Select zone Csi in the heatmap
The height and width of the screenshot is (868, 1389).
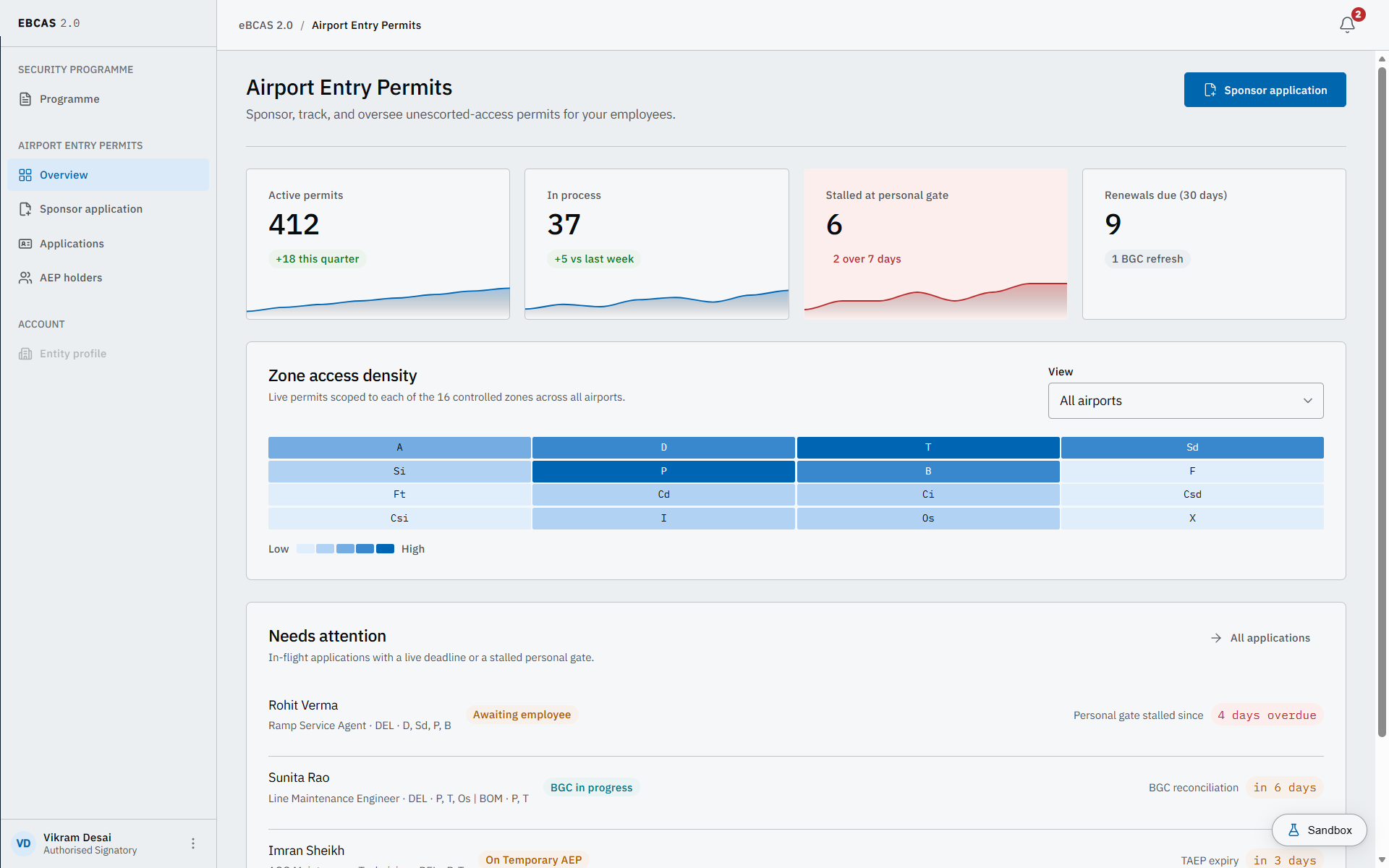click(x=399, y=518)
